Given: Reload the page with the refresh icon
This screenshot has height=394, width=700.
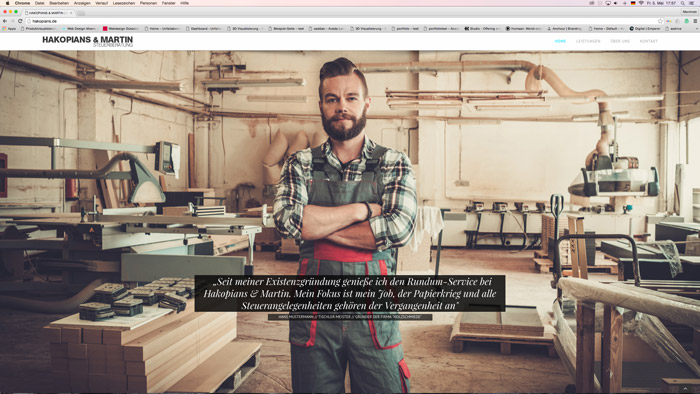Looking at the screenshot, I should coord(20,21).
